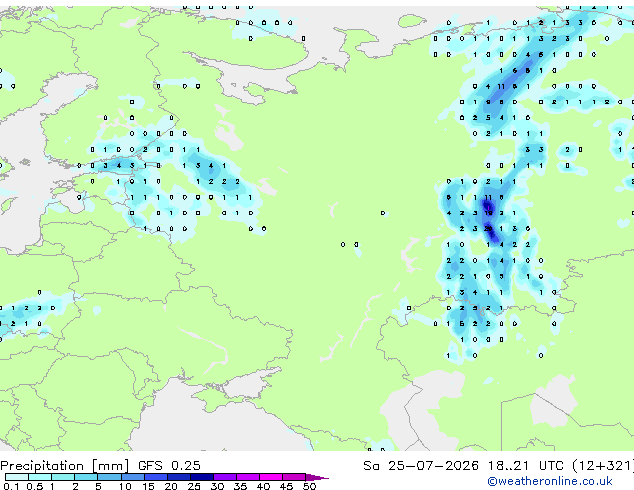Click the legend label '0.5'
Screen dimensions: 634x490
coord(34,486)
